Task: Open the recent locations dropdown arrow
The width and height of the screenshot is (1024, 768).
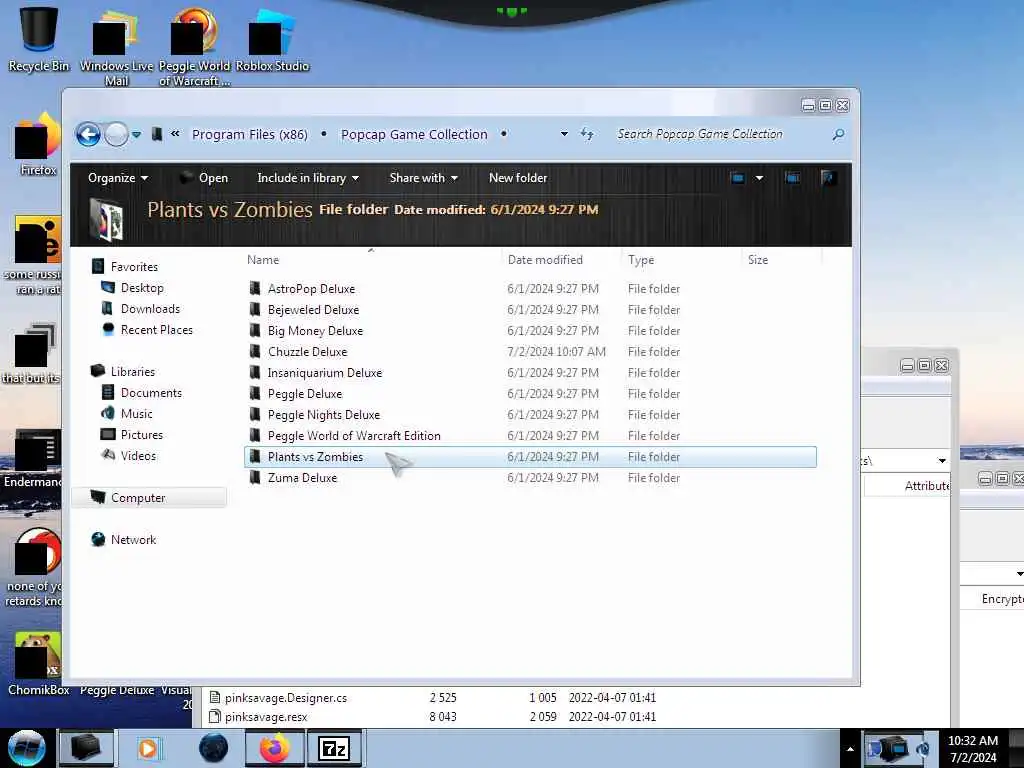Action: pos(136,135)
